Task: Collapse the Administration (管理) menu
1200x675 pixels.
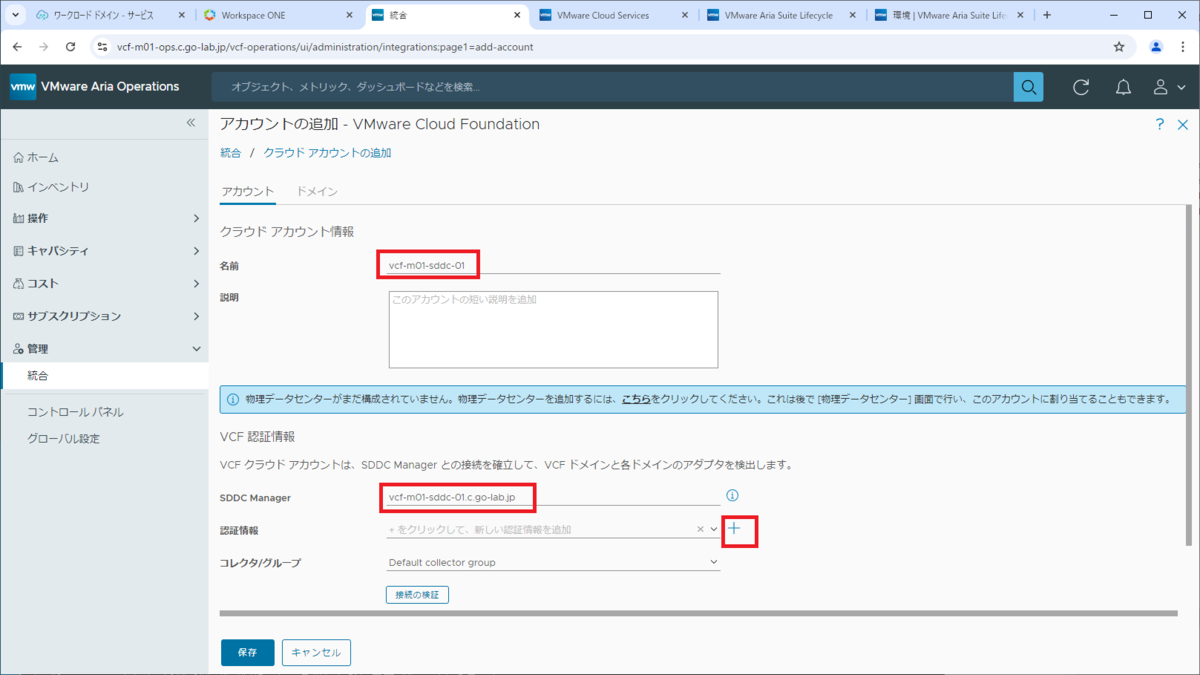Action: tap(105, 349)
